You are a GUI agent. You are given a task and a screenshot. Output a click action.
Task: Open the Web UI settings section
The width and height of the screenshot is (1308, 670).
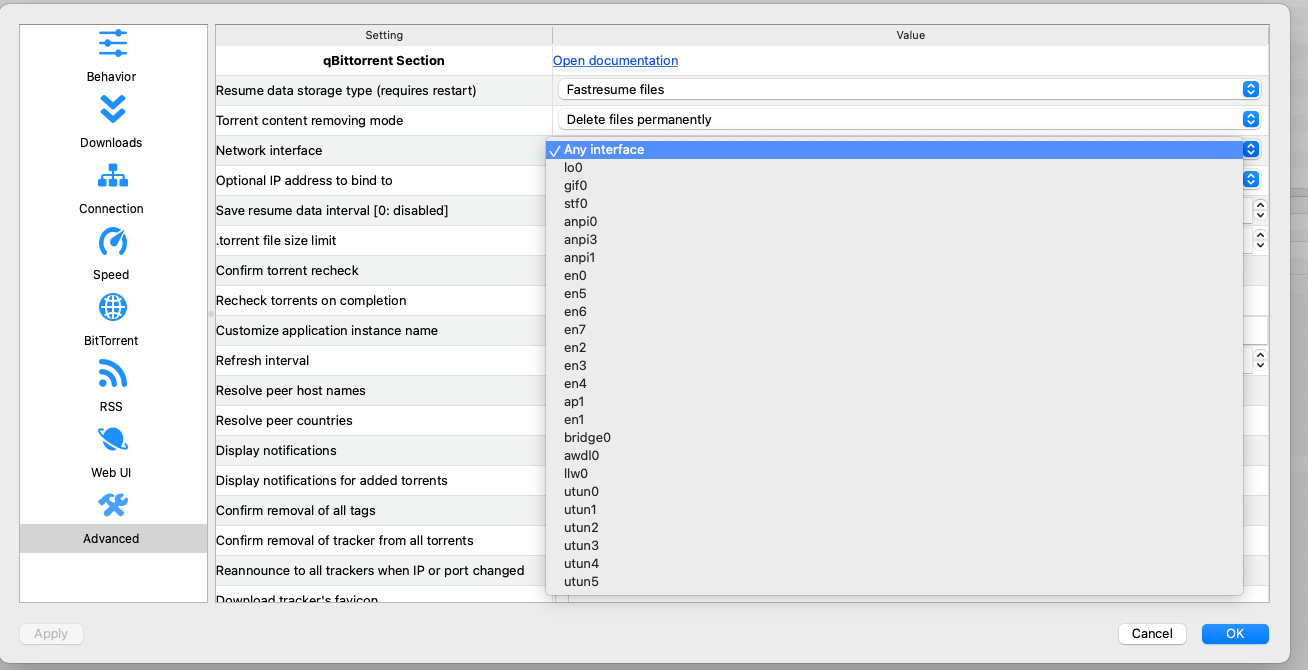coord(112,452)
